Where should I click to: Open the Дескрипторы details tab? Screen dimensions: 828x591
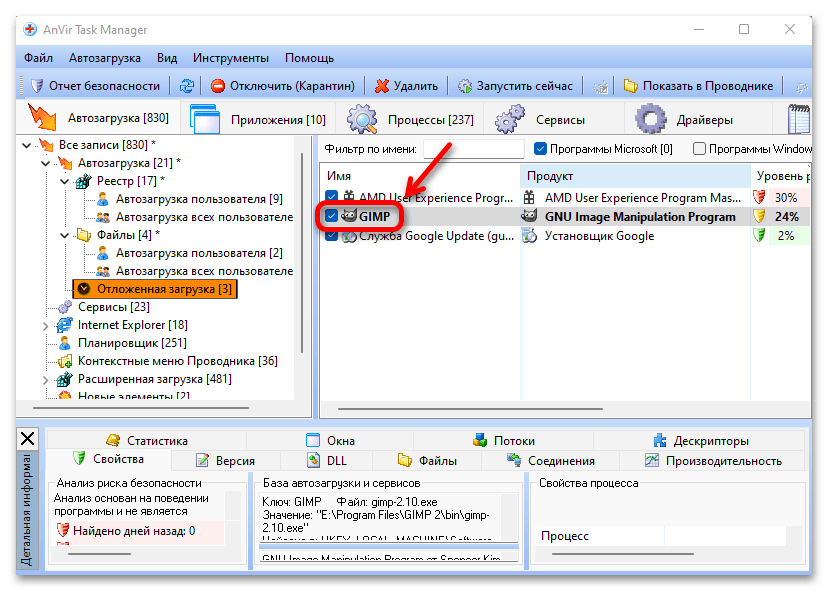701,440
